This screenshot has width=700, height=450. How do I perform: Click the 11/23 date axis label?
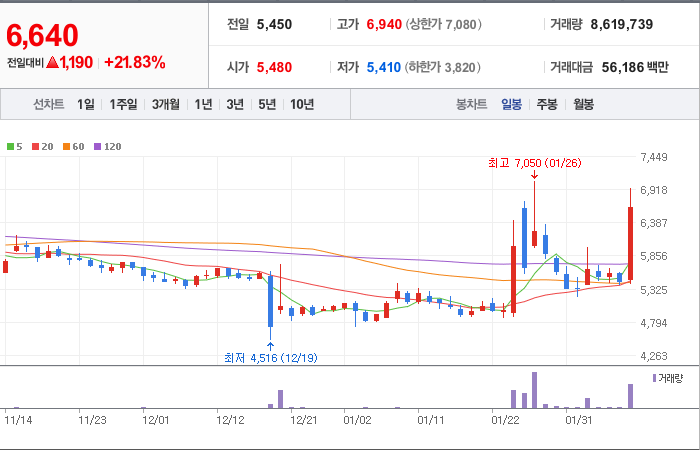(x=92, y=421)
